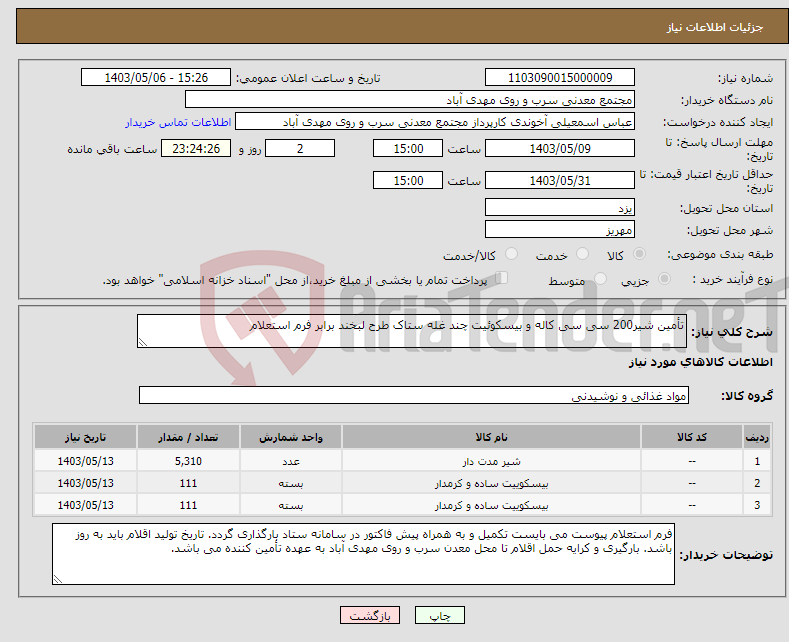Select the متوسط purchase type radio
789x642 pixels.
click(600, 279)
